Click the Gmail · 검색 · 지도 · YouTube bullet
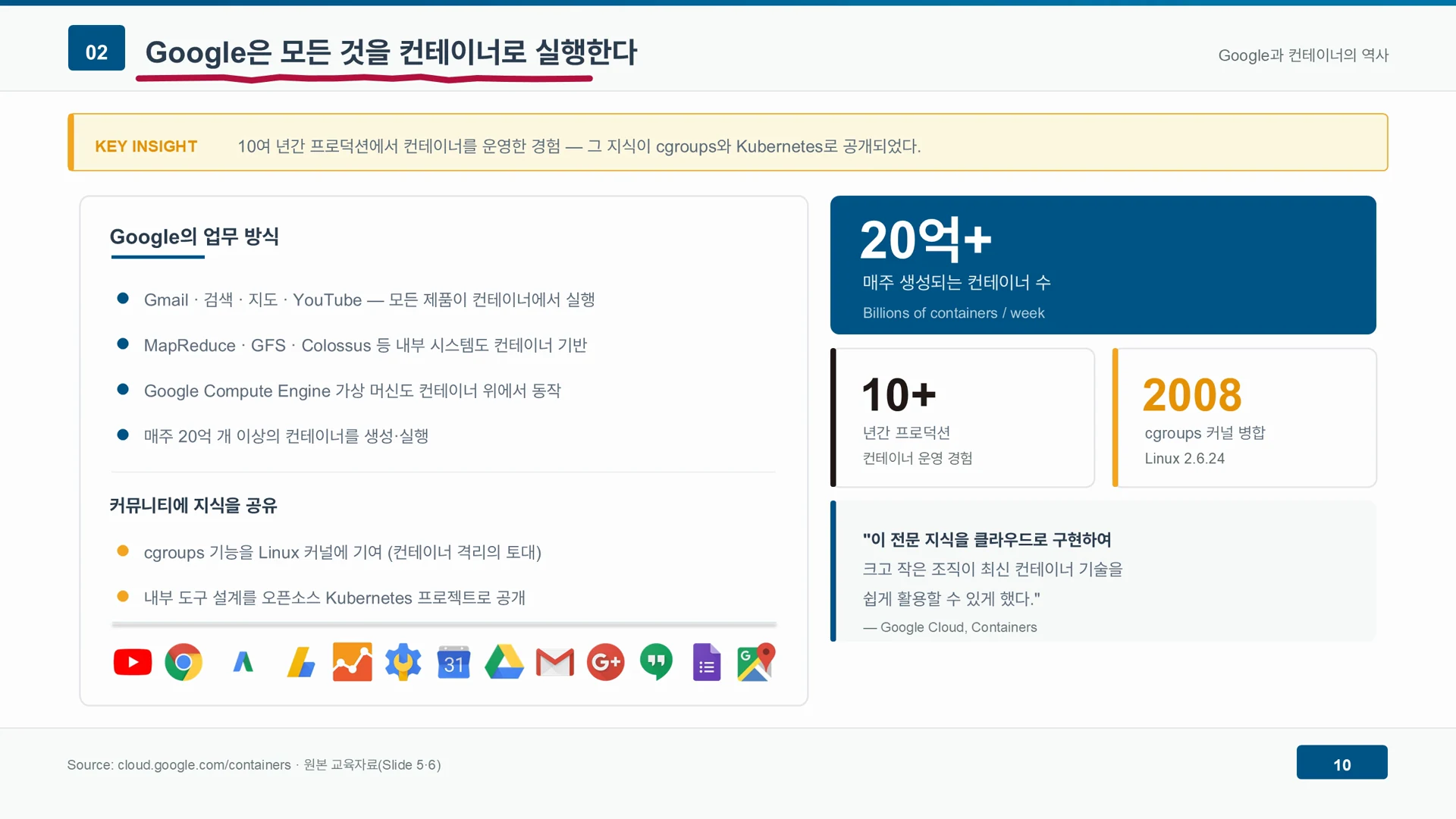Viewport: 1456px width, 819px height. pos(369,300)
